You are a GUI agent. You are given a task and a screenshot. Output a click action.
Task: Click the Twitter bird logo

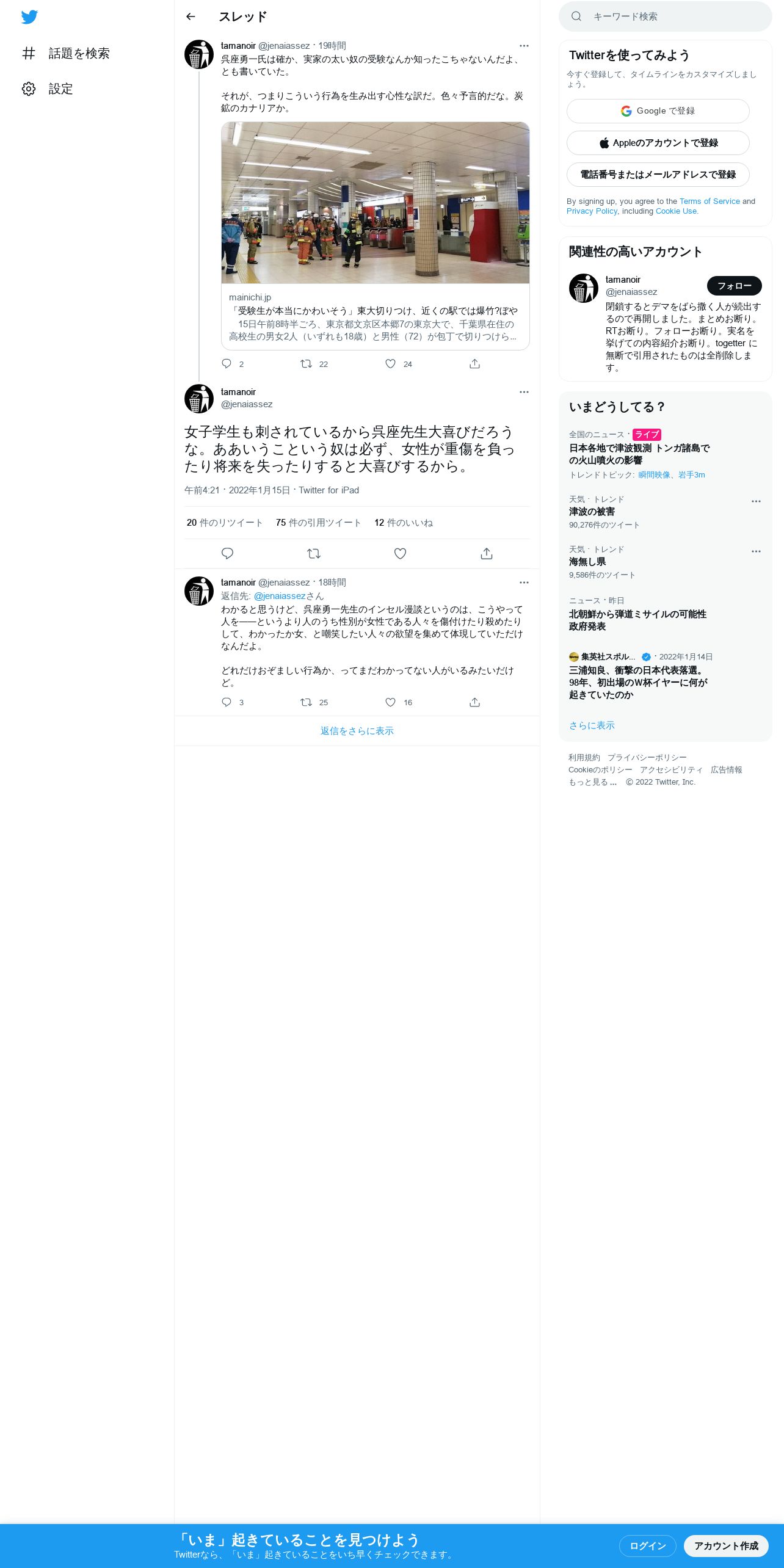tap(29, 17)
